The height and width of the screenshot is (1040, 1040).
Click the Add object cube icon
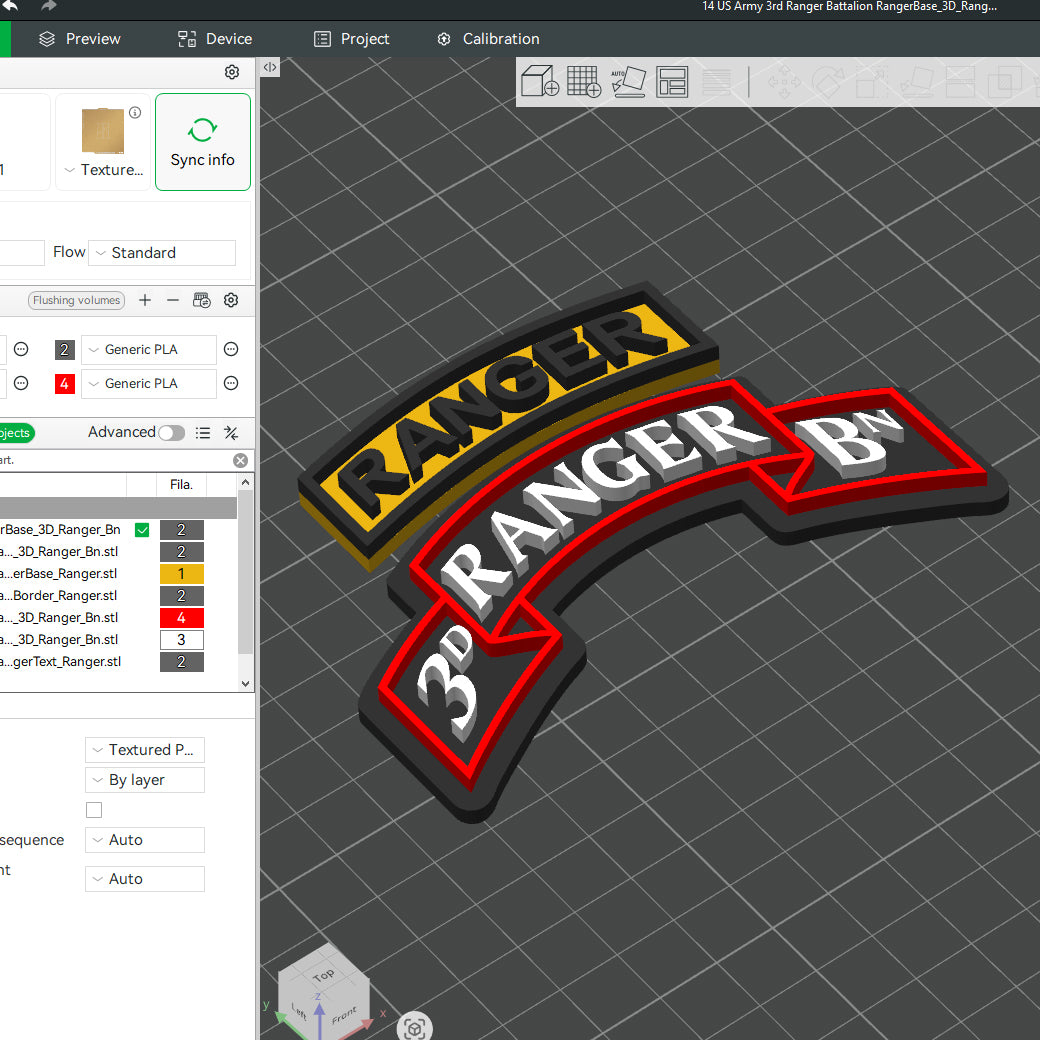click(540, 81)
